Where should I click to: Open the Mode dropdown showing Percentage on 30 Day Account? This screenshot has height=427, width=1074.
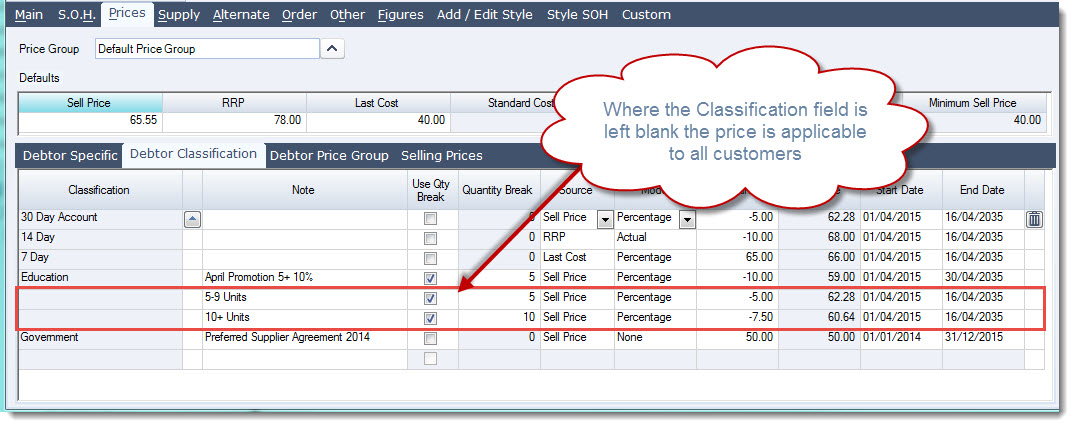[x=688, y=219]
